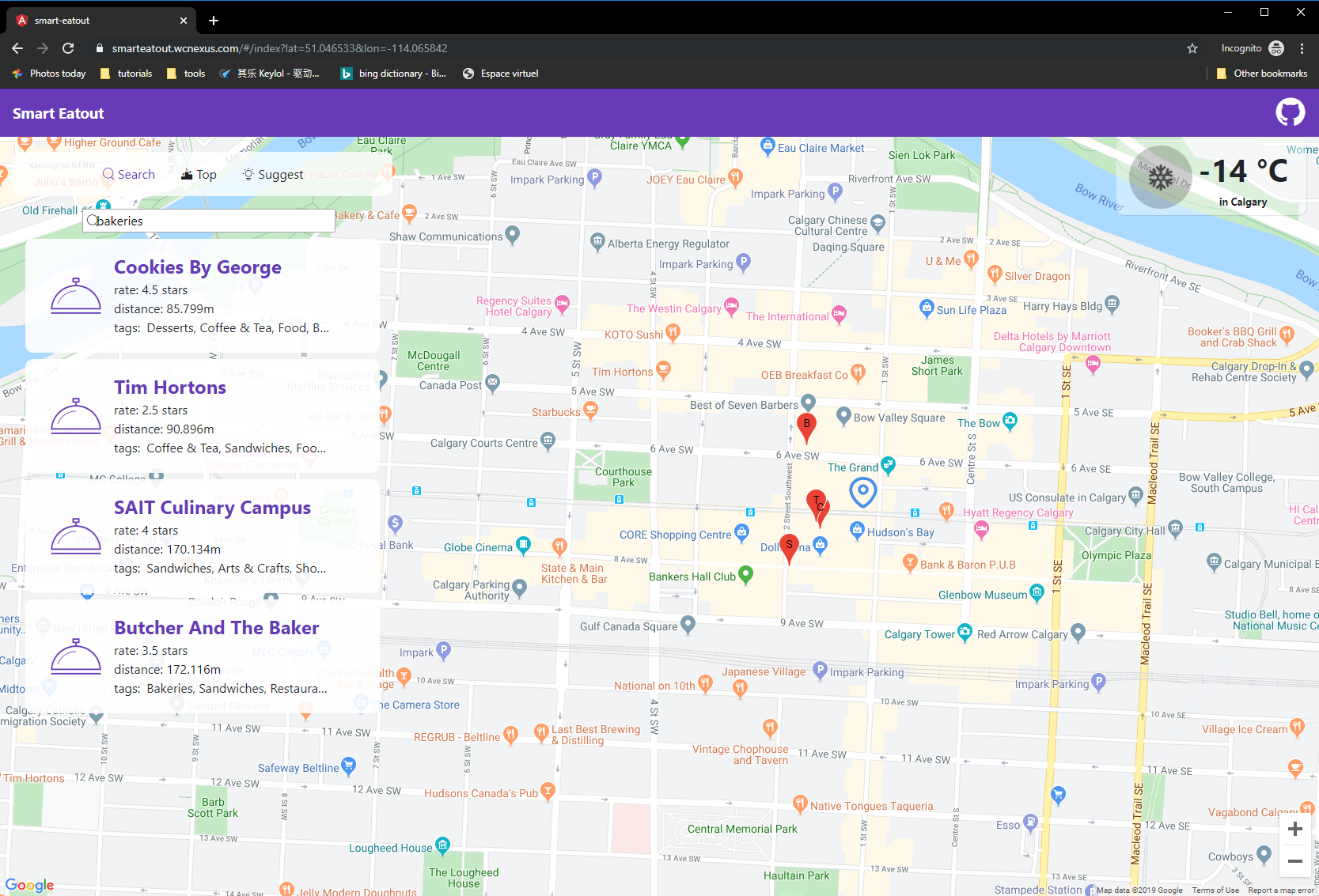The image size is (1319, 896).
Task: Click the Village Ice Cream pin
Action: pos(1297,727)
